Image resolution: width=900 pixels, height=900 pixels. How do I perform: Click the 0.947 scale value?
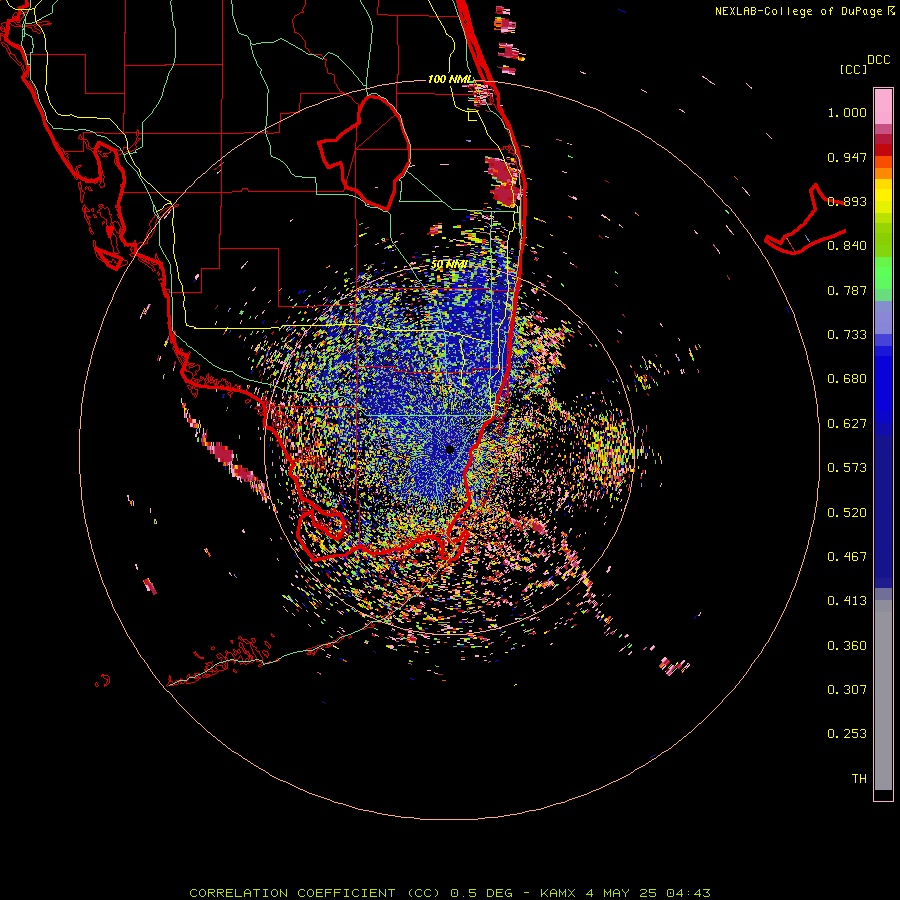pyautogui.click(x=847, y=157)
